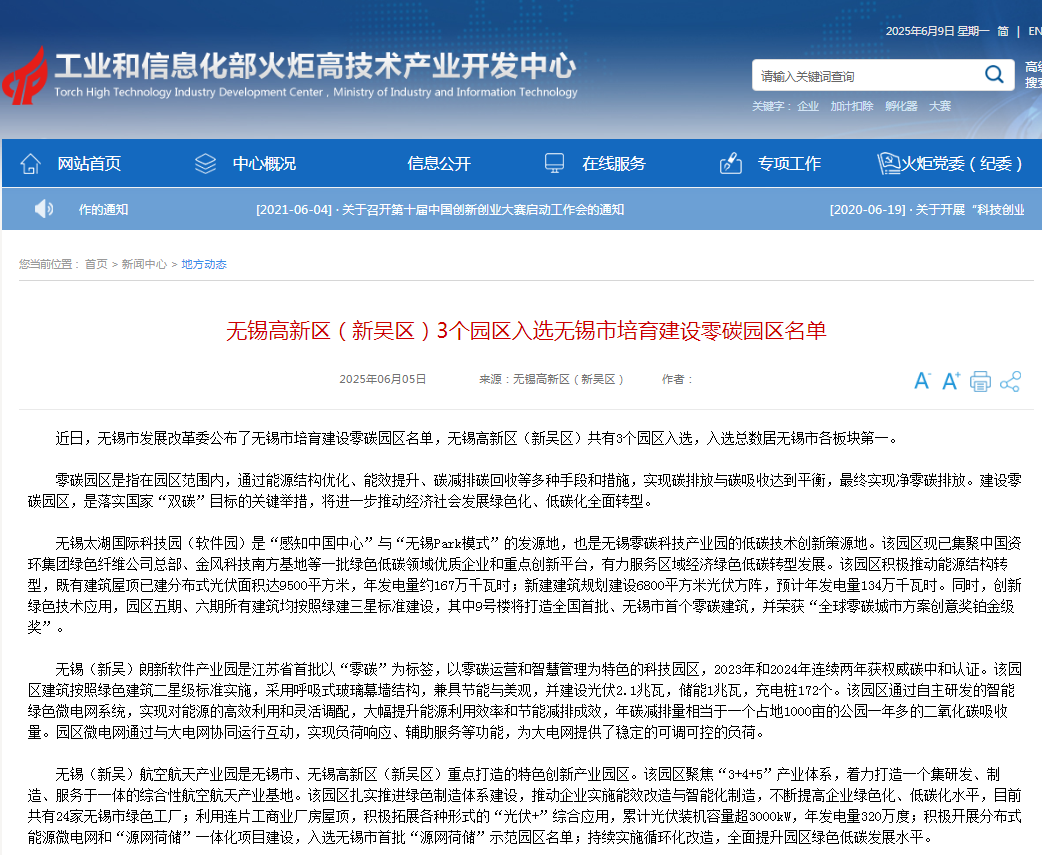Open the 中心概况 menu
Viewport: 1042px width, 855px height.
(264, 163)
